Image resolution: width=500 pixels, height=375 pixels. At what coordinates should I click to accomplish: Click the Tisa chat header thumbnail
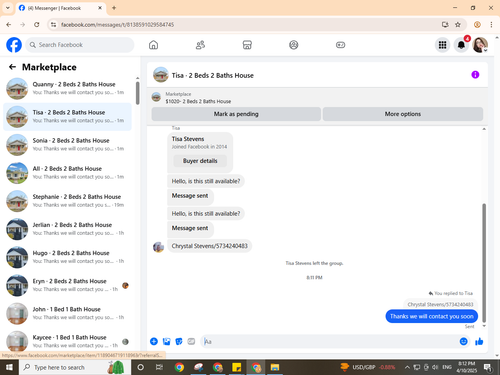point(161,75)
